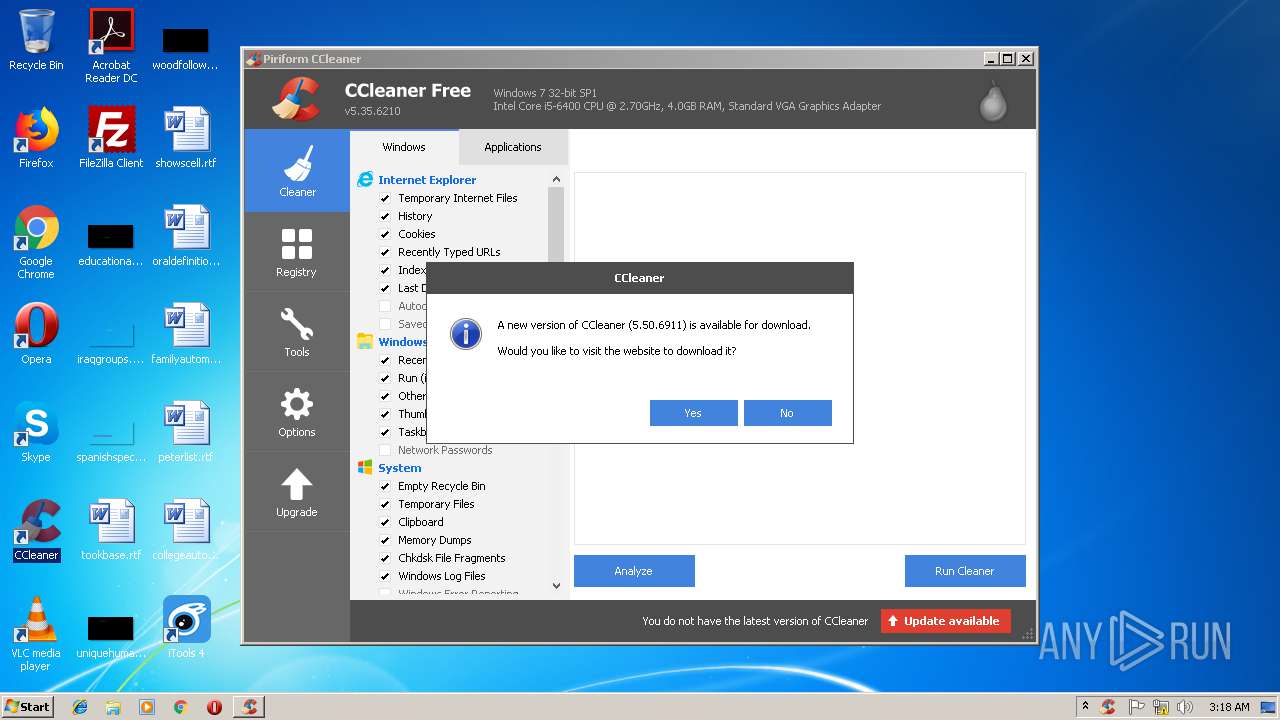
Task: Uncheck Empty Recycle Bin checkbox
Action: [385, 486]
